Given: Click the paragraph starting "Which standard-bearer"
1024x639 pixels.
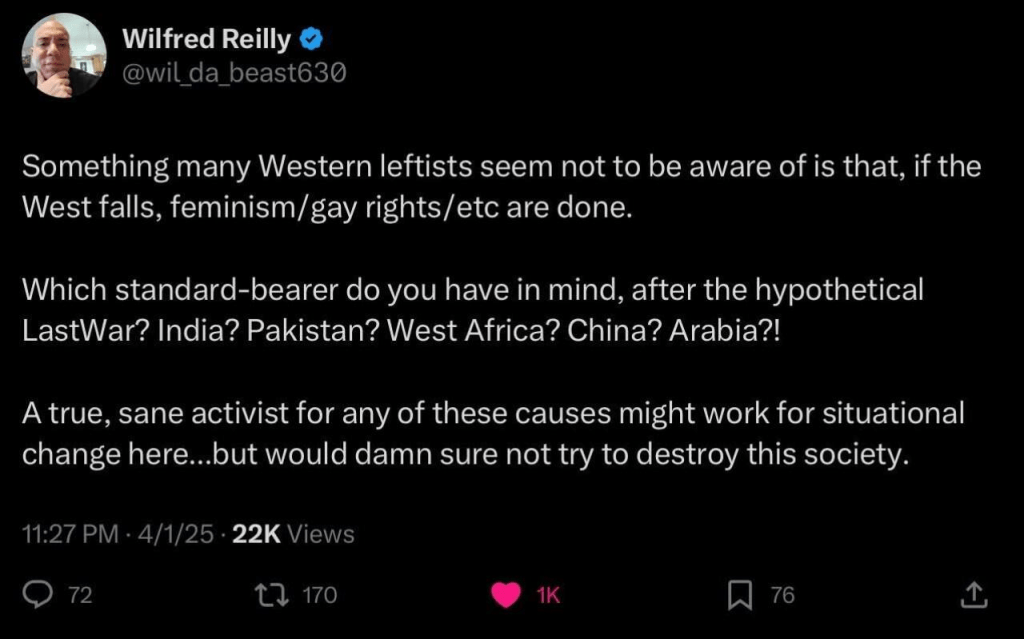Looking at the screenshot, I should pos(472,312).
